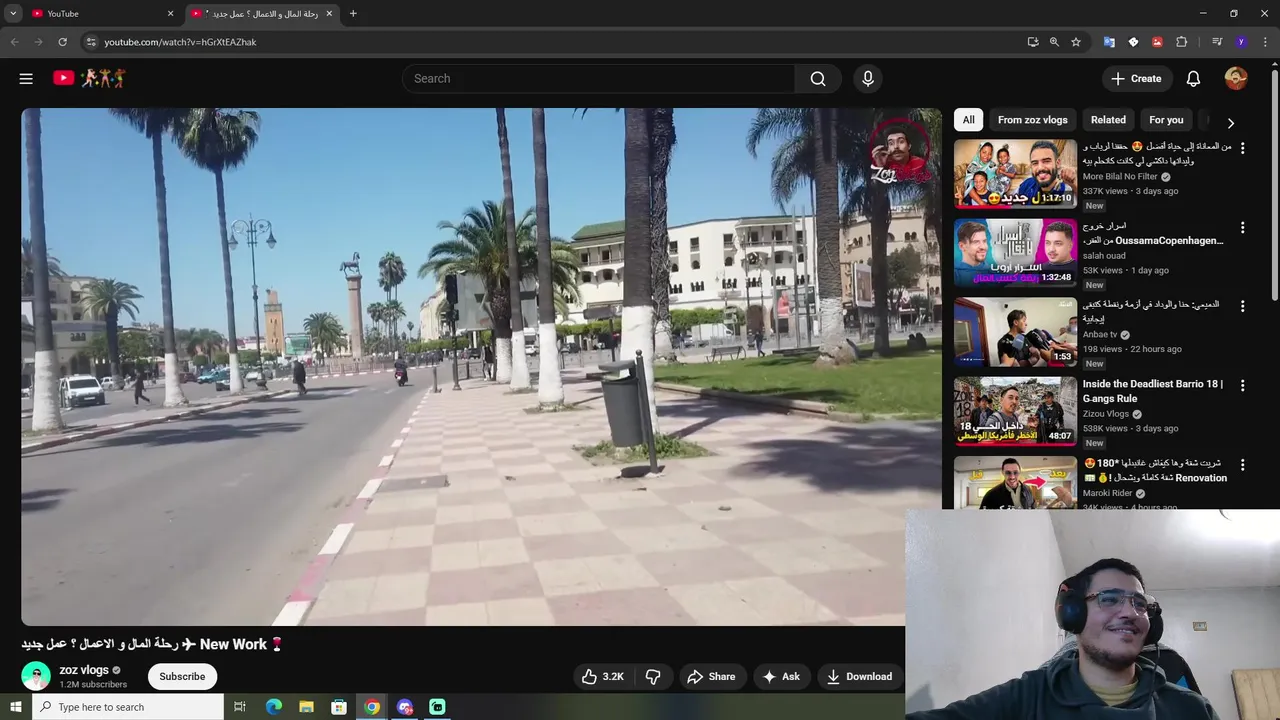
Task: Click the address bar URL
Action: [180, 42]
